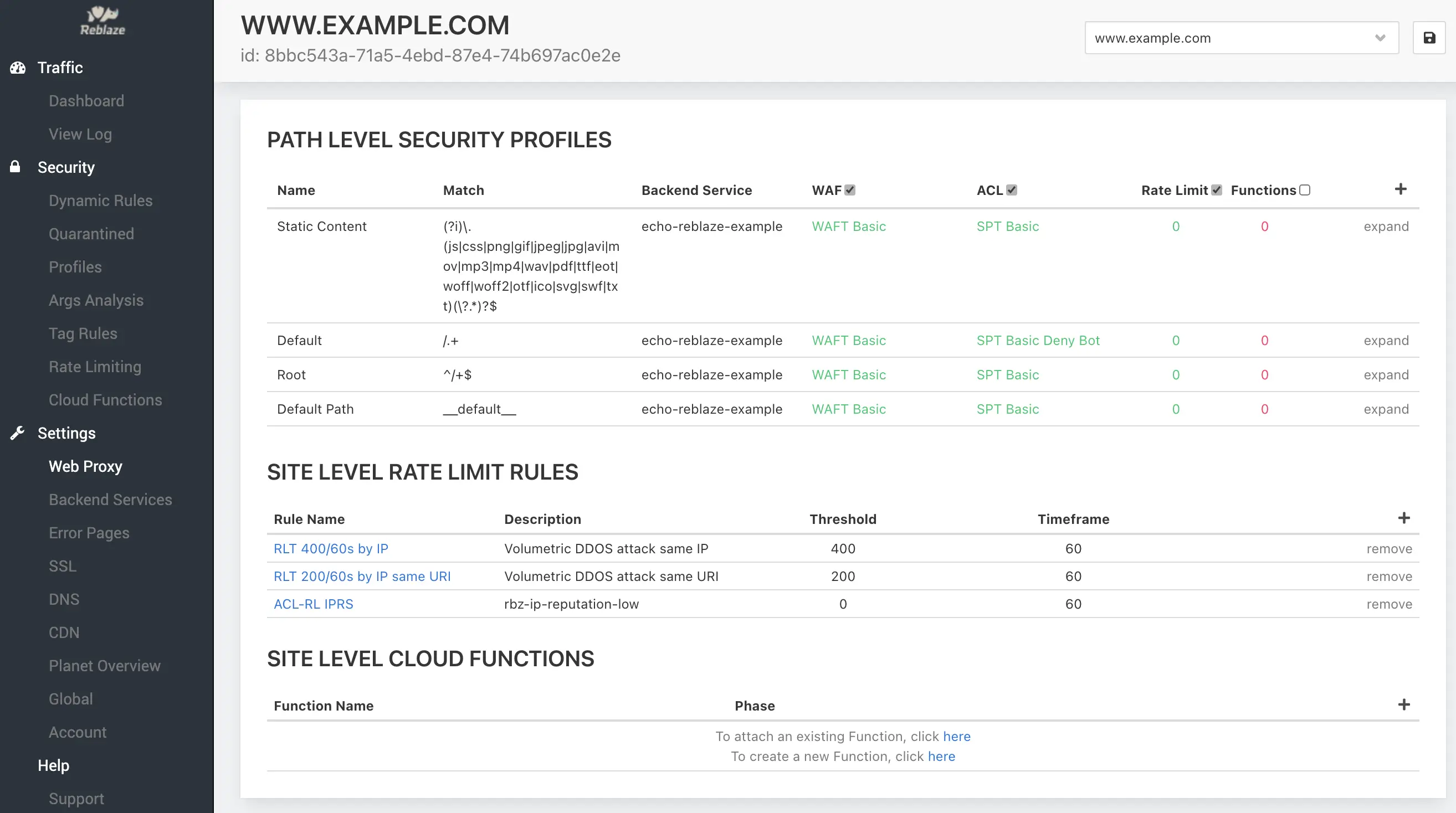Click the Static Content regex match text
1456x813 pixels.
point(531,266)
